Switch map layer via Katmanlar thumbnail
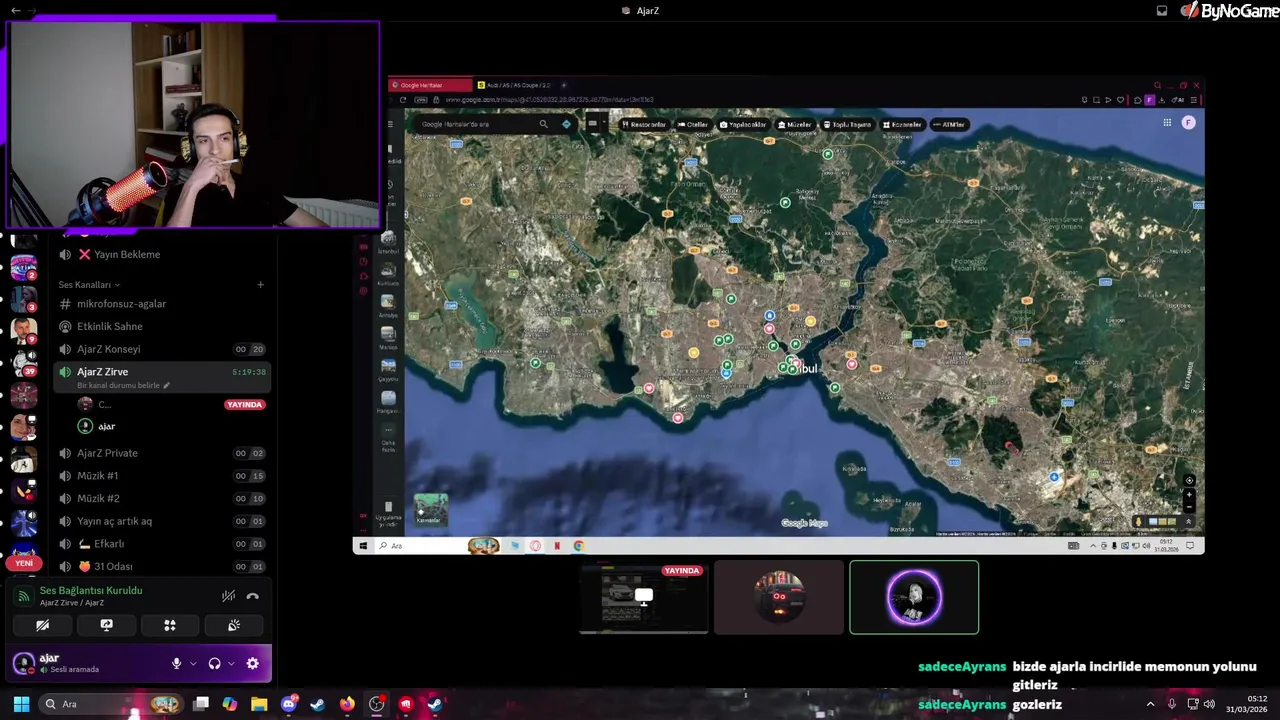 coord(431,509)
